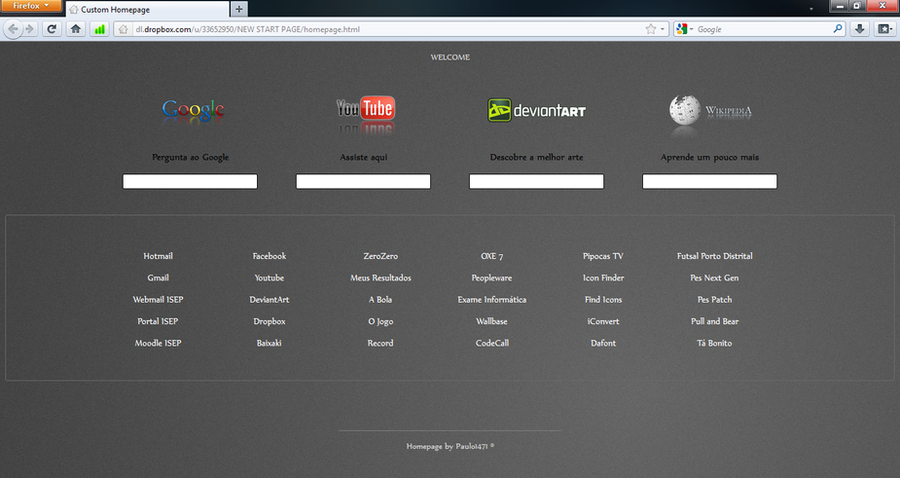Focus the Assiste aqui search field

pos(363,181)
